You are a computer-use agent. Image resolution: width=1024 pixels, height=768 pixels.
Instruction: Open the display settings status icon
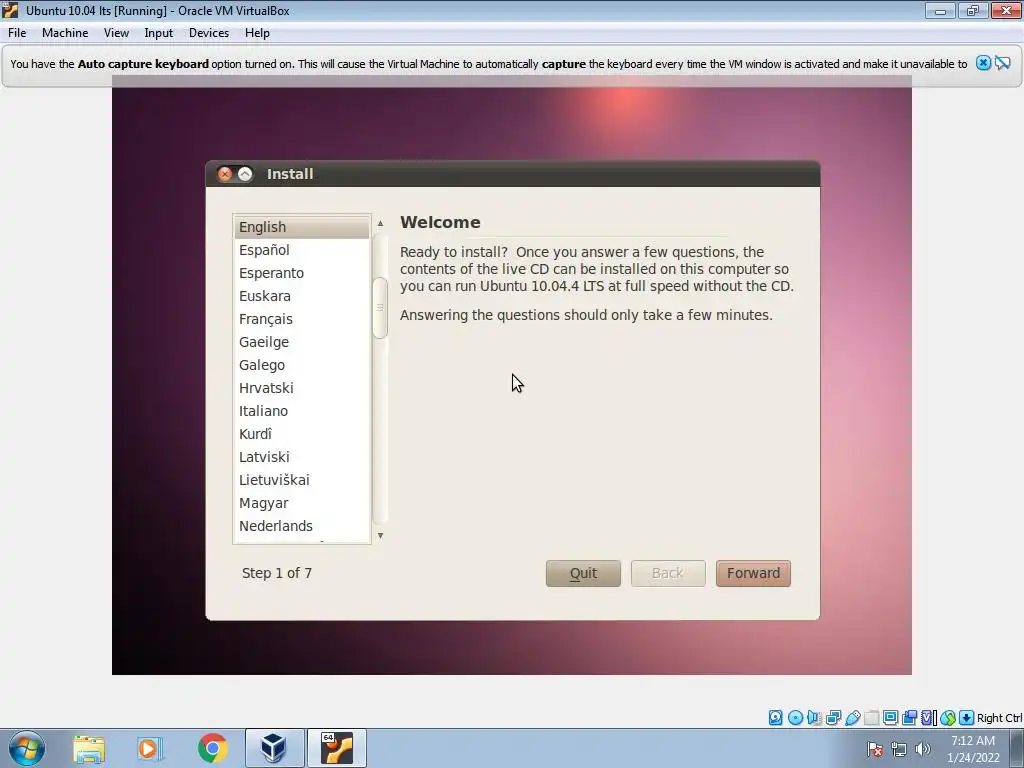[x=890, y=718]
